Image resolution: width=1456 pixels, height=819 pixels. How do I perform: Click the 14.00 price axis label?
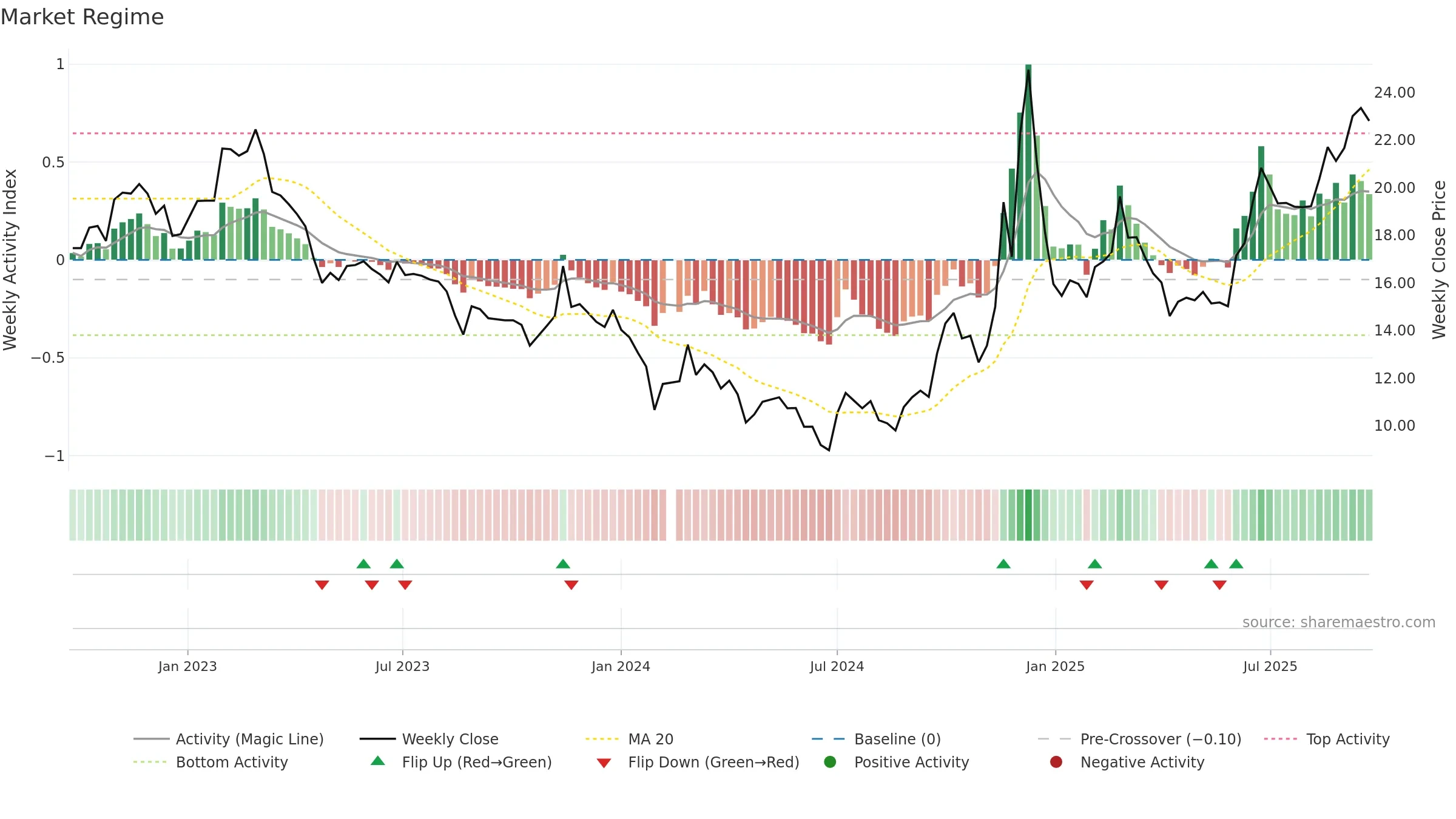[1394, 331]
